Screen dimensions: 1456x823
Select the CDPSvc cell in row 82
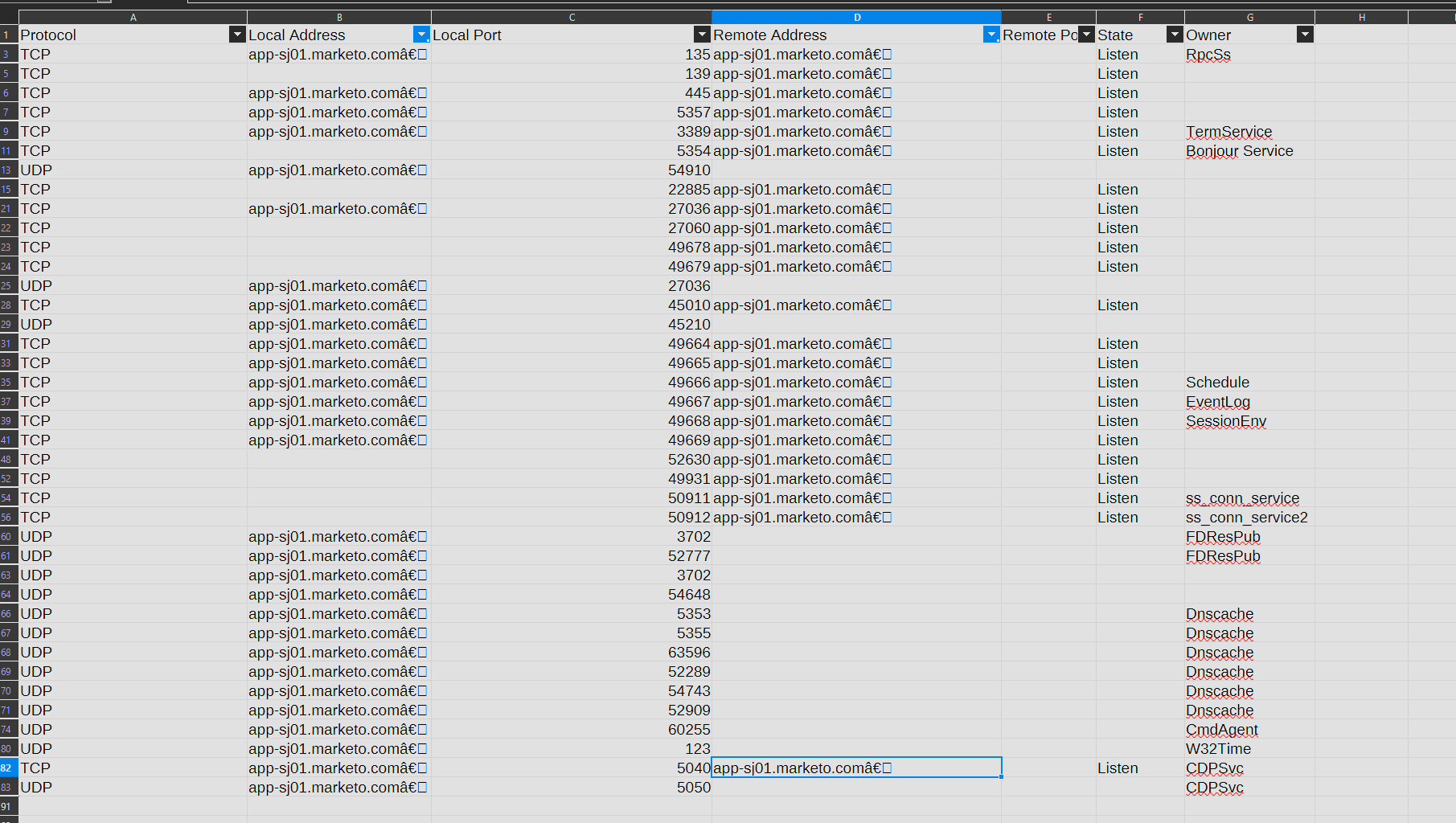pyautogui.click(x=1249, y=768)
